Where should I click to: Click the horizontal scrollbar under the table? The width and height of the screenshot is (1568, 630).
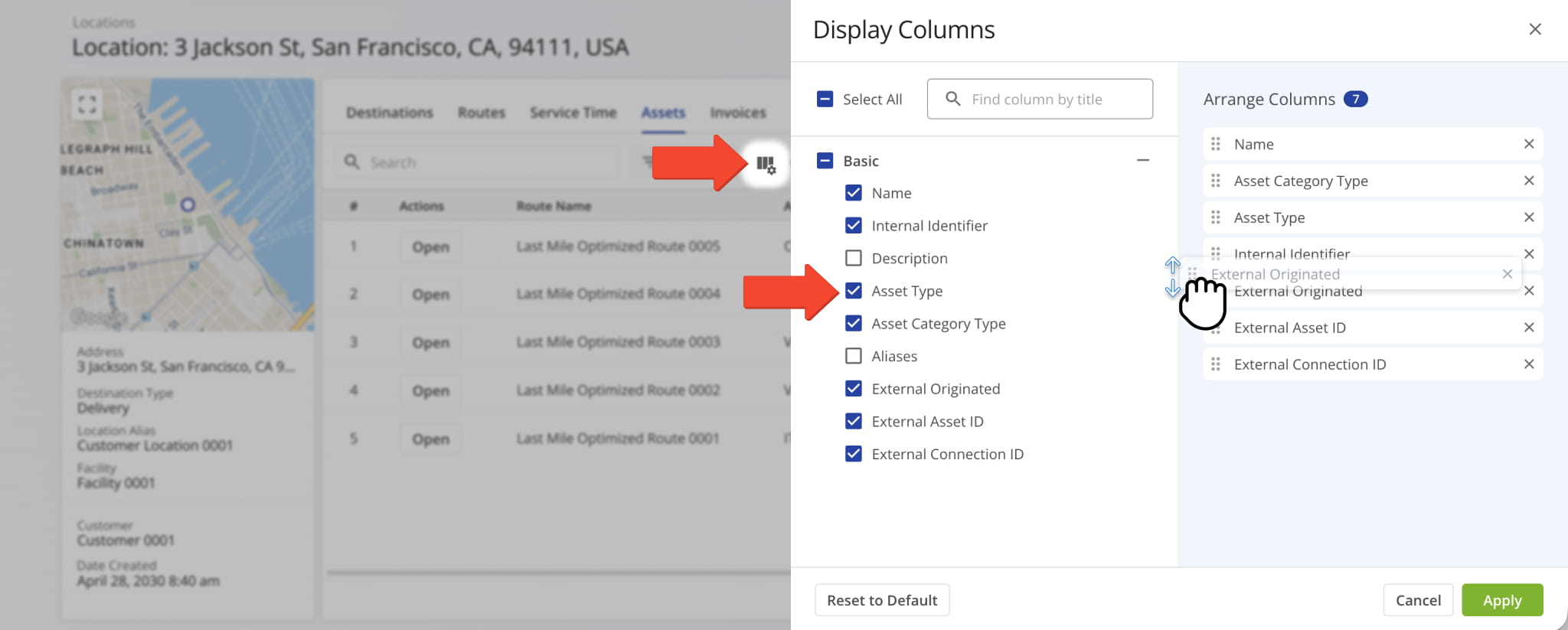click(x=557, y=572)
